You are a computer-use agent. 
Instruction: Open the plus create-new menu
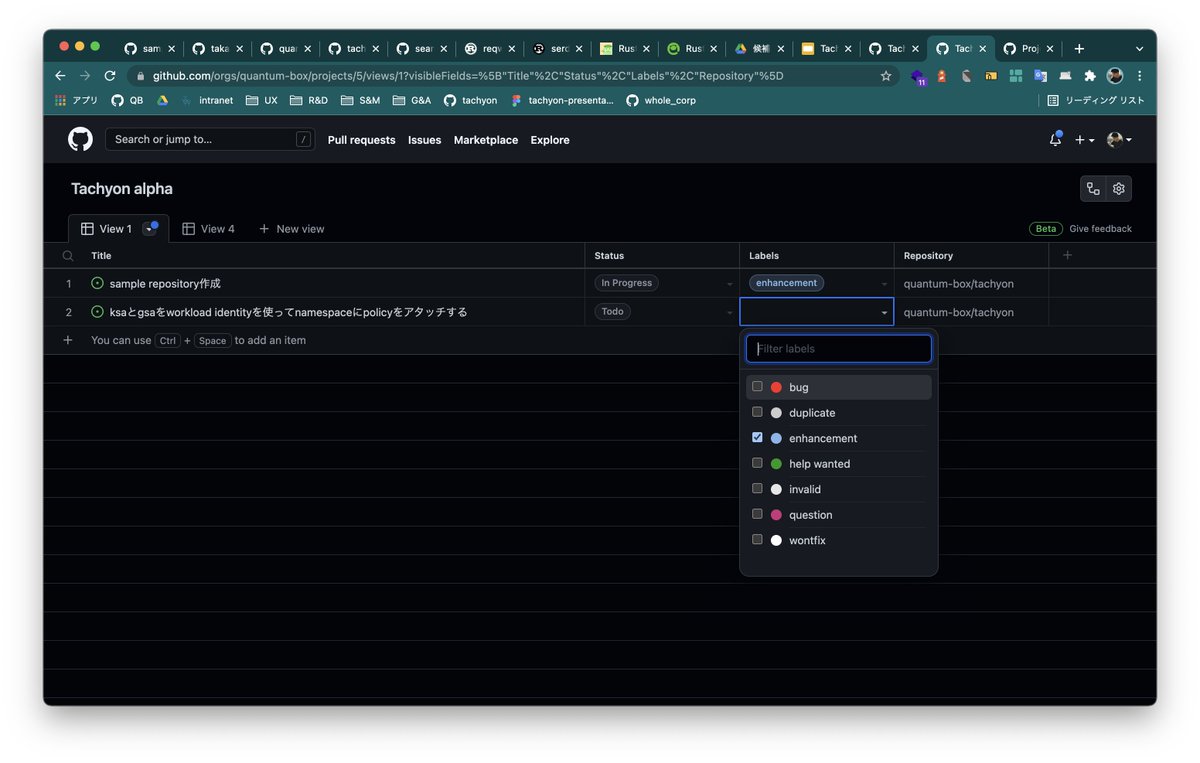coord(1084,140)
